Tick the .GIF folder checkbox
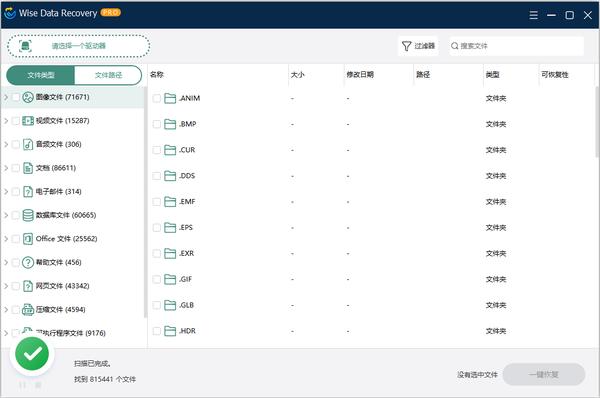 tap(157, 279)
